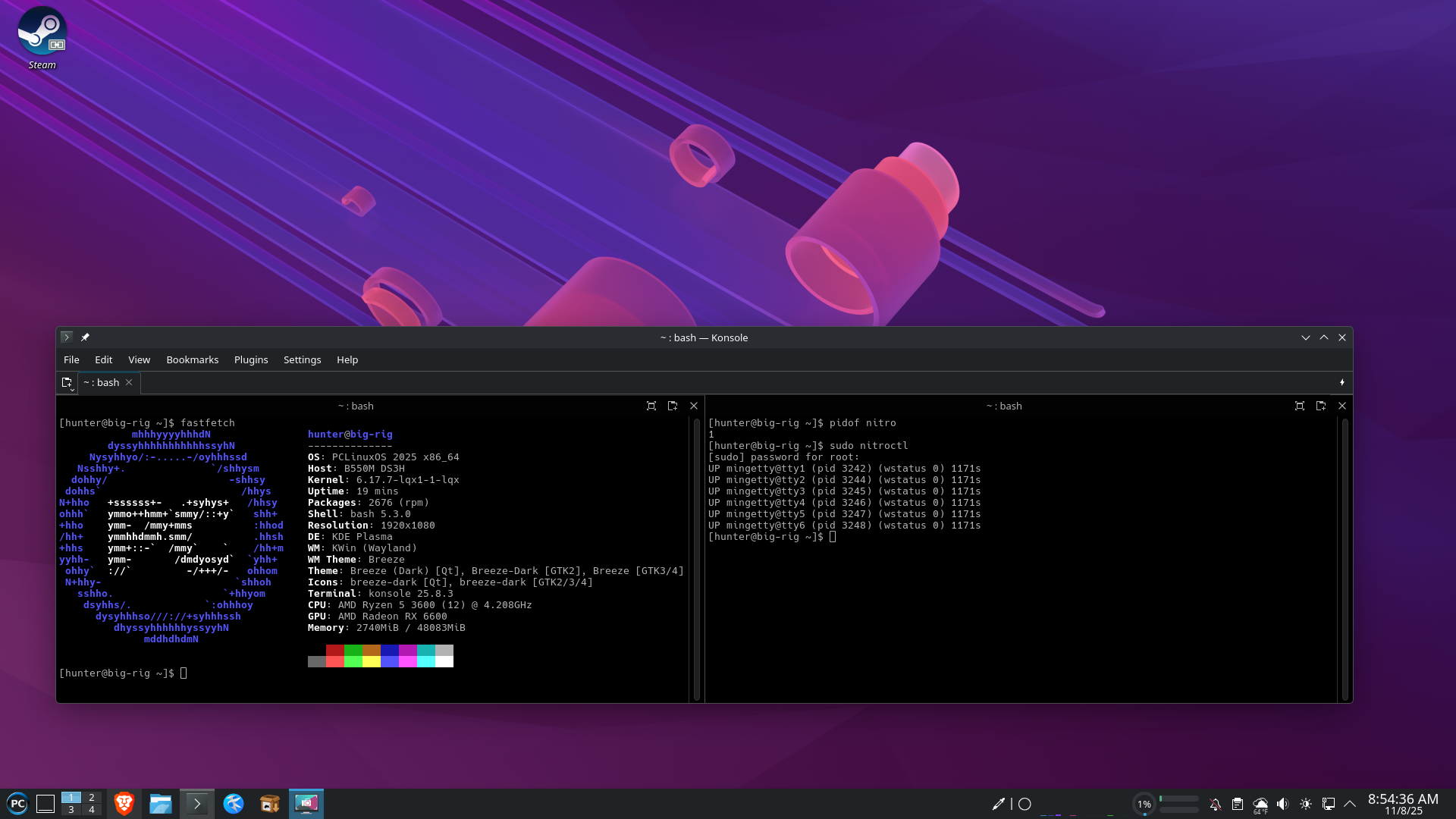Close the bash tab with its X
1456x819 pixels.
(129, 382)
